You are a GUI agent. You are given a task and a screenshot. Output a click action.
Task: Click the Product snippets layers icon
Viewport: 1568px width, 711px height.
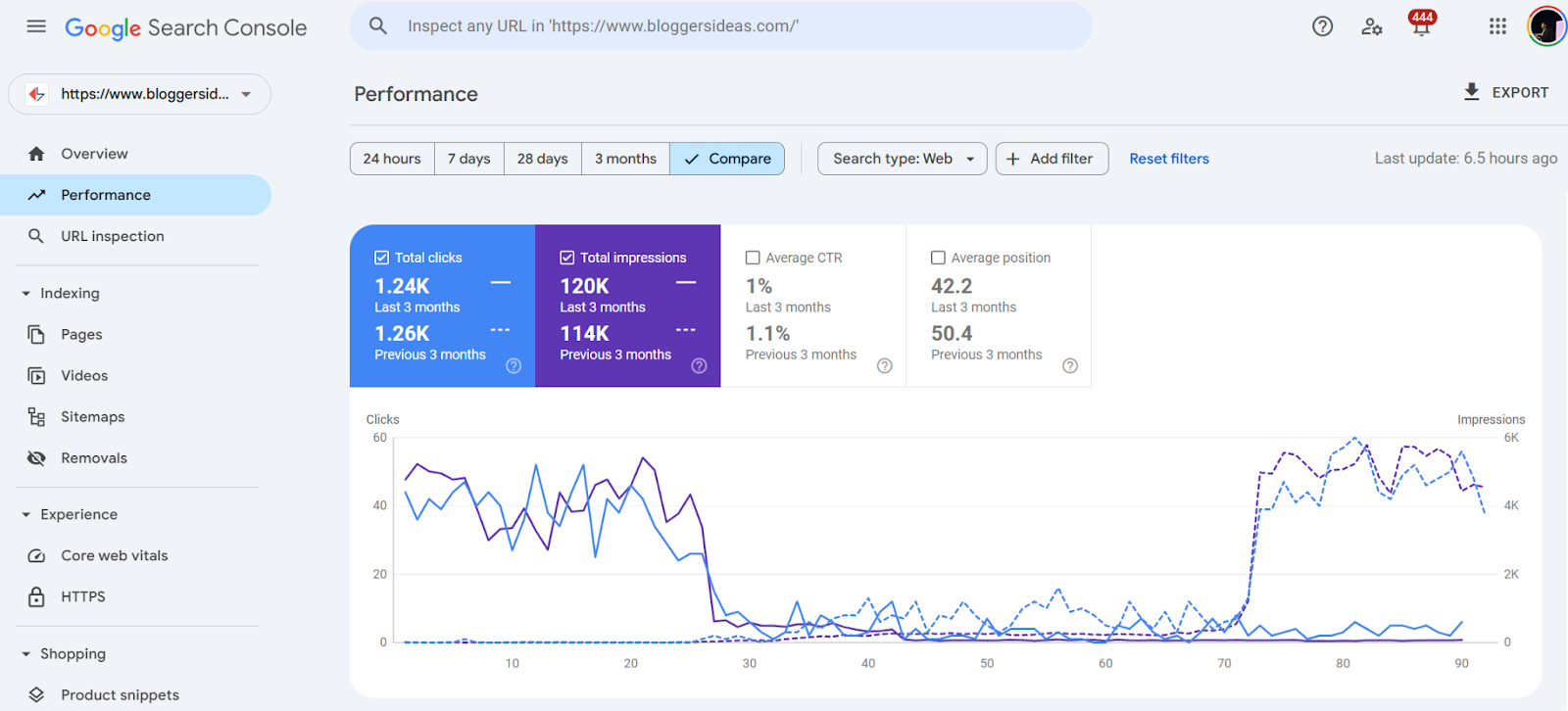click(36, 695)
